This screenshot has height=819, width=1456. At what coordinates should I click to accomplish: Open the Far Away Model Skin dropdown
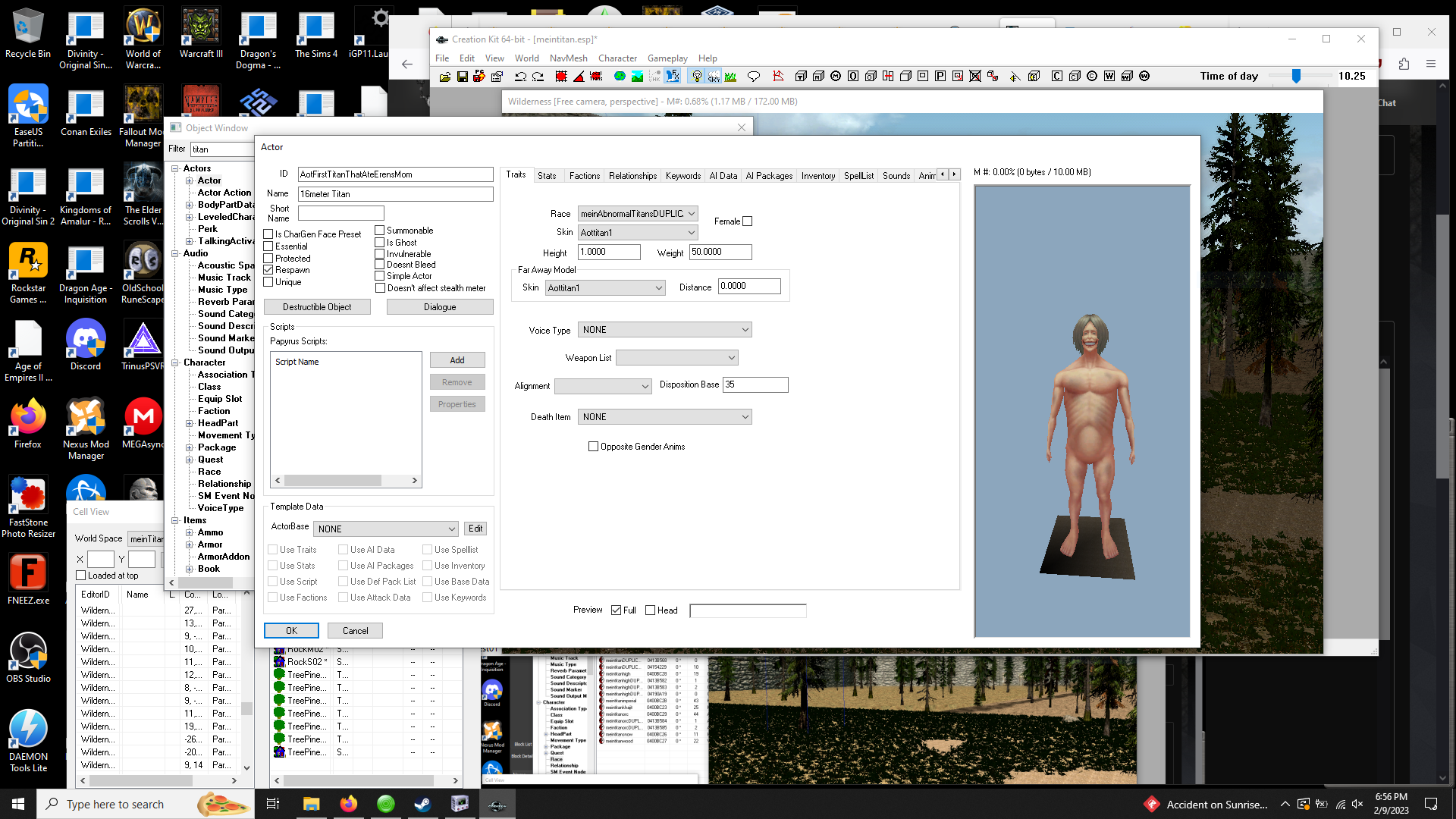tap(605, 288)
